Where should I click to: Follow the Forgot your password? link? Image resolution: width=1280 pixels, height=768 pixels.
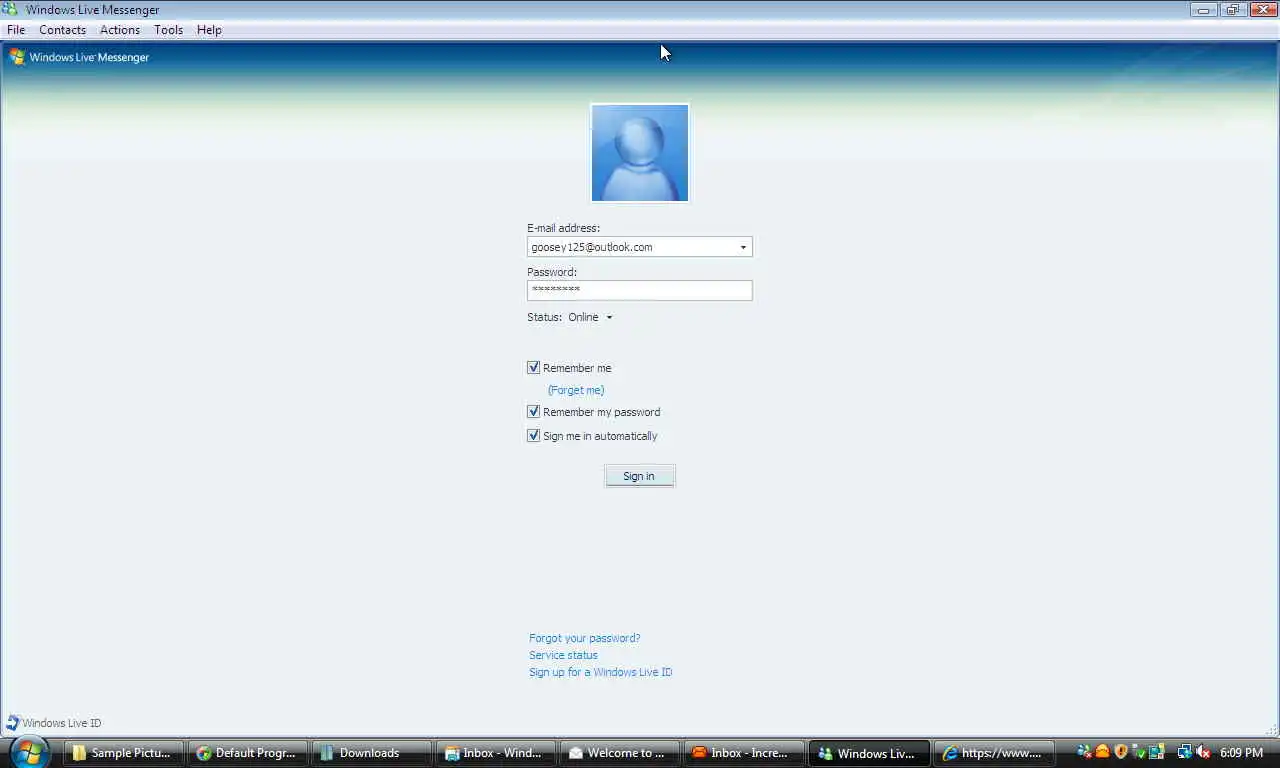[x=585, y=638]
